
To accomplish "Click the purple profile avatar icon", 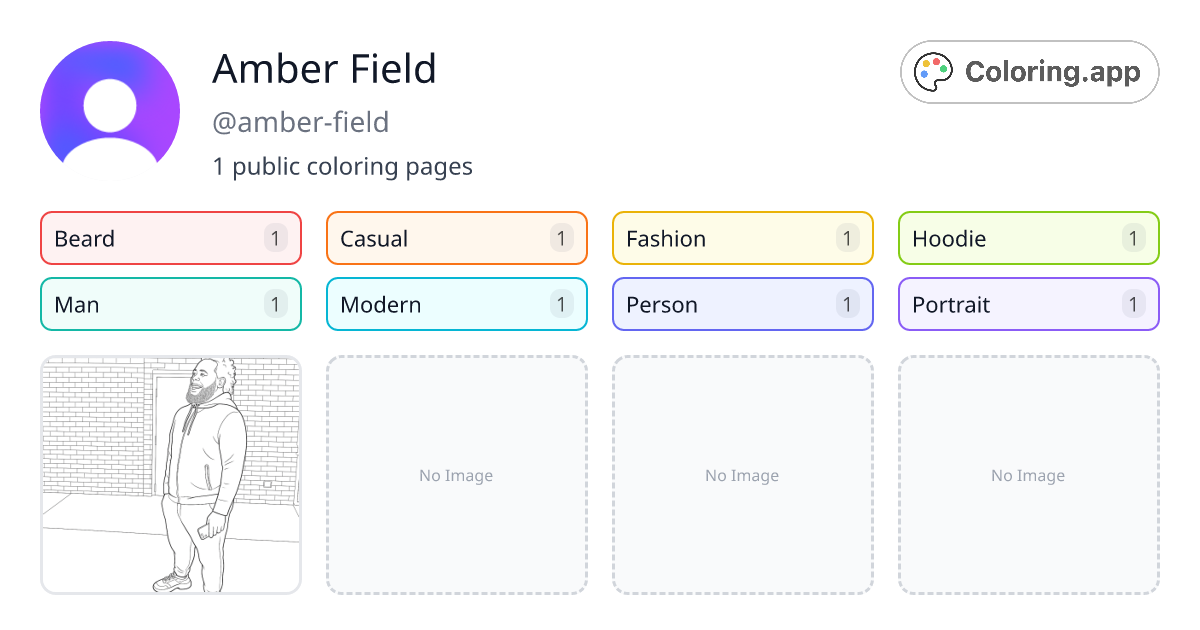I will [x=110, y=111].
